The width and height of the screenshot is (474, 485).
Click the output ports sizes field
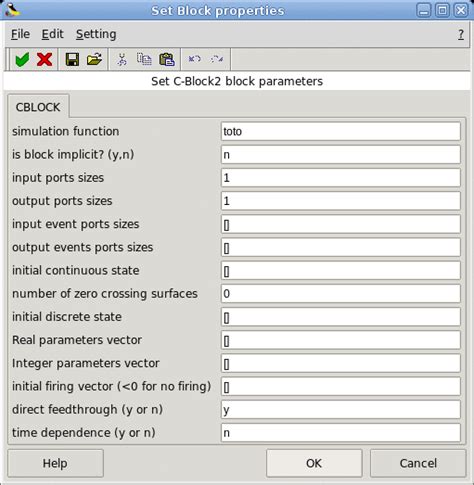point(341,201)
